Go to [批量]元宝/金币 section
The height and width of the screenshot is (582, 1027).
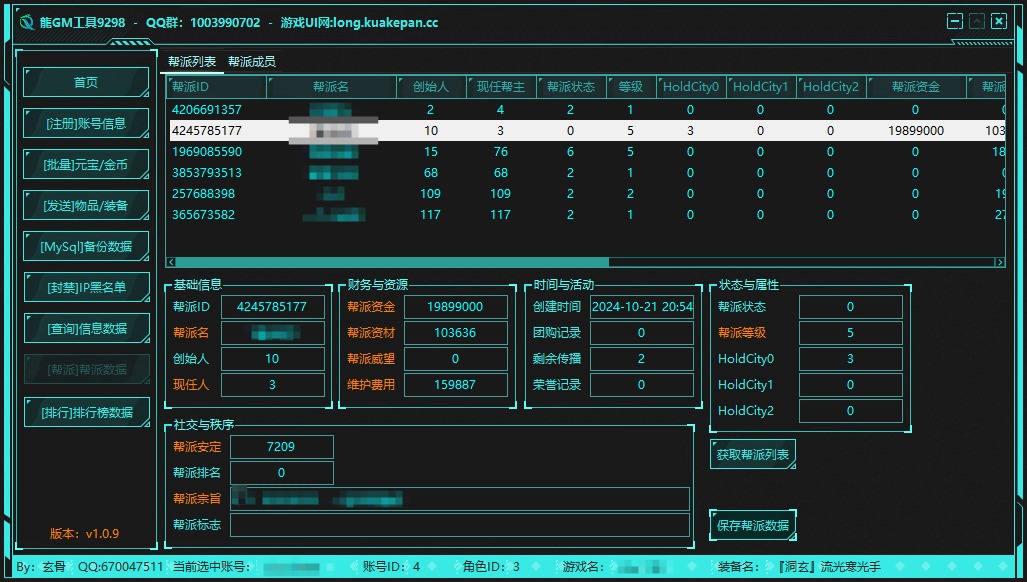pyautogui.click(x=86, y=164)
